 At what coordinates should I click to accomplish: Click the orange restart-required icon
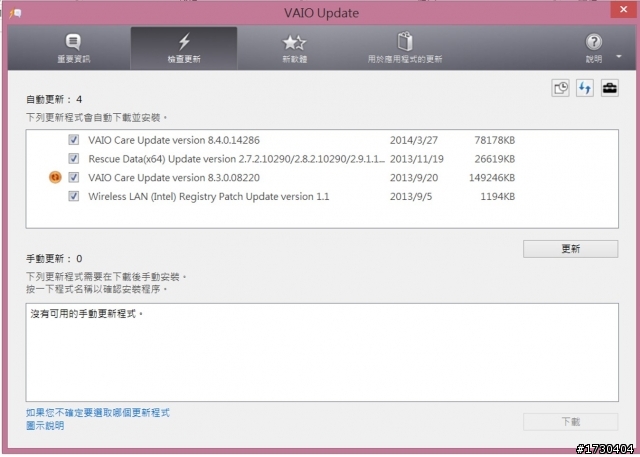coord(55,177)
